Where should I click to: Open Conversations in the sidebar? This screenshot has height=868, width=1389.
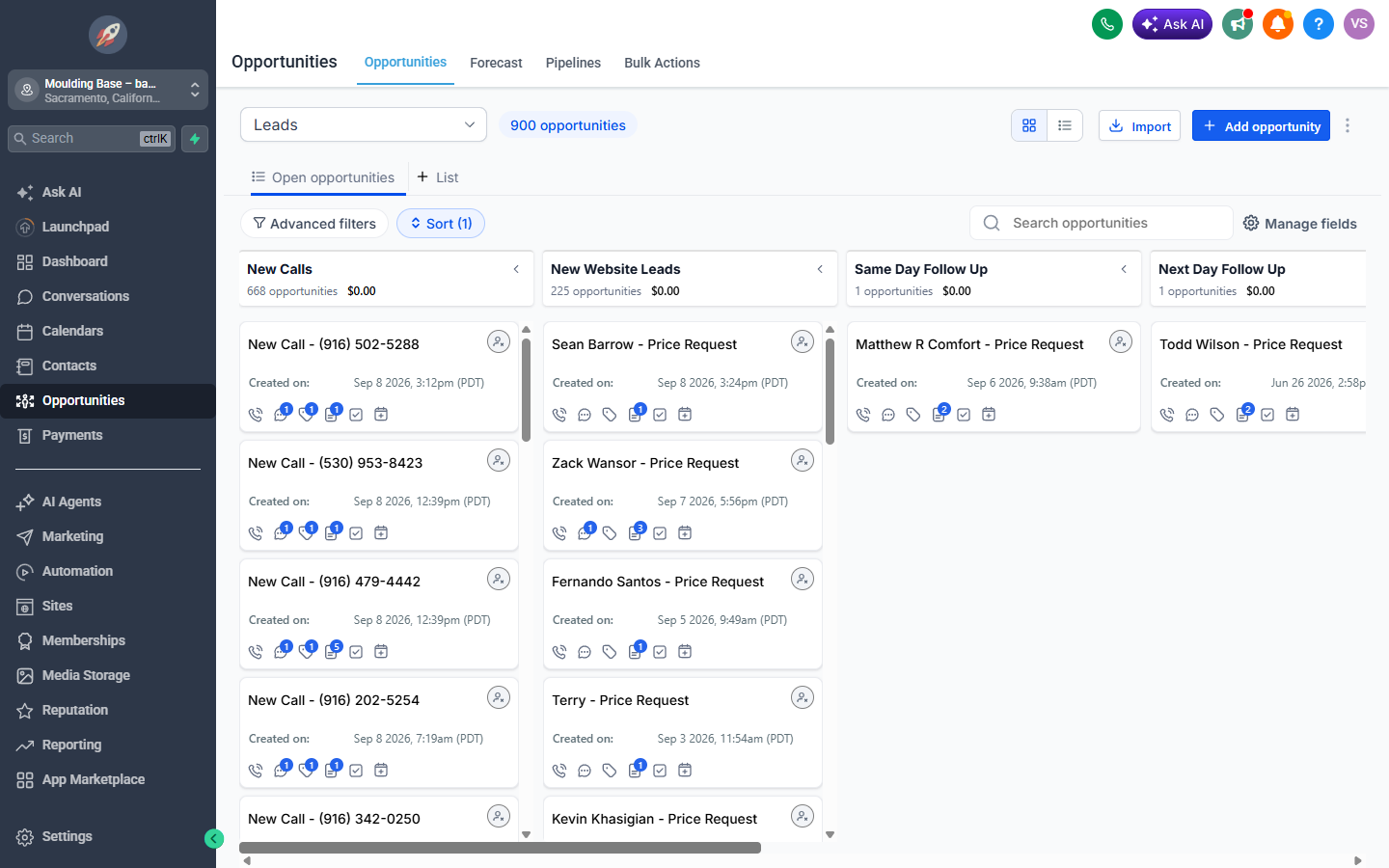(x=108, y=296)
